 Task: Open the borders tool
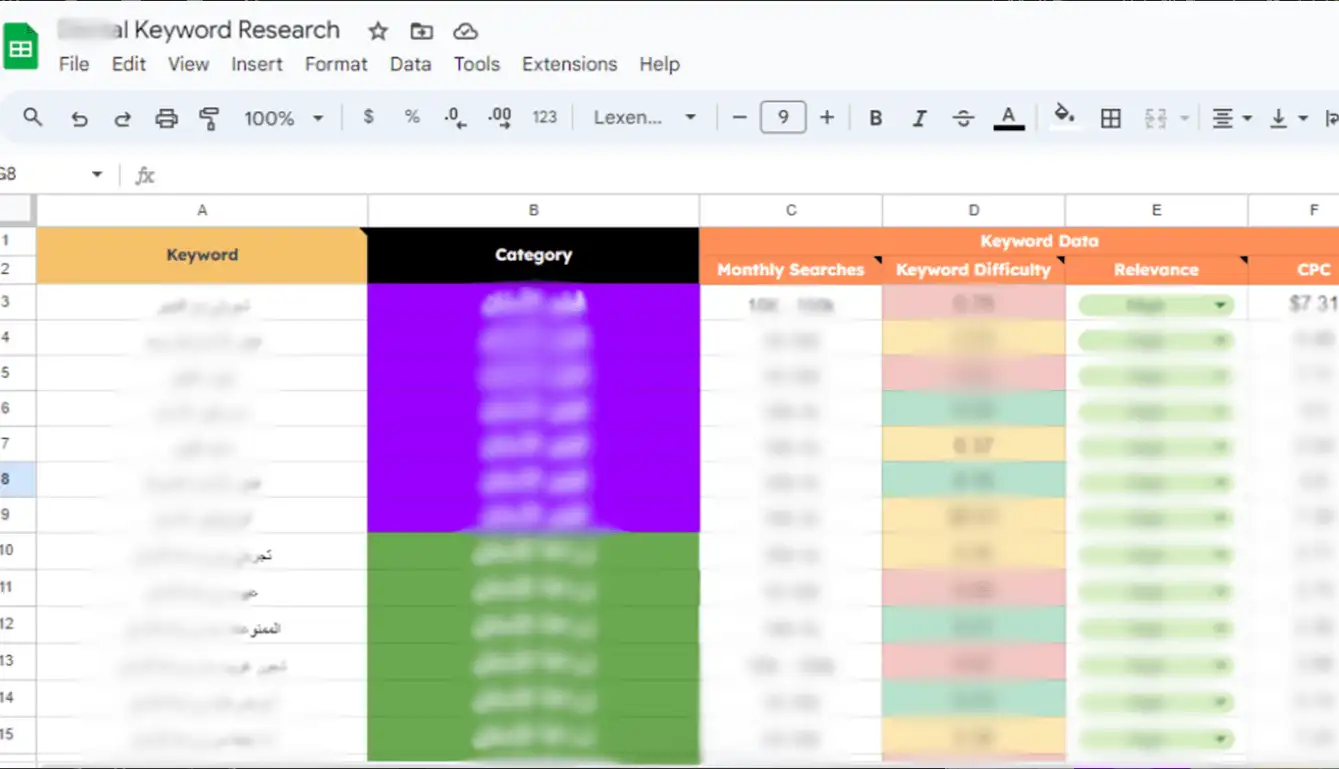pyautogui.click(x=1110, y=118)
